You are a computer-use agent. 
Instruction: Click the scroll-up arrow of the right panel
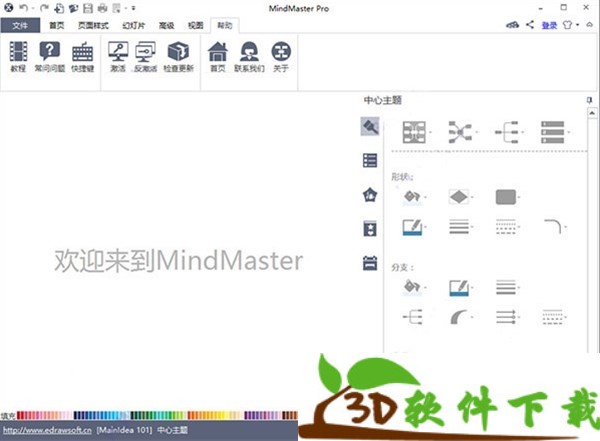(592, 113)
